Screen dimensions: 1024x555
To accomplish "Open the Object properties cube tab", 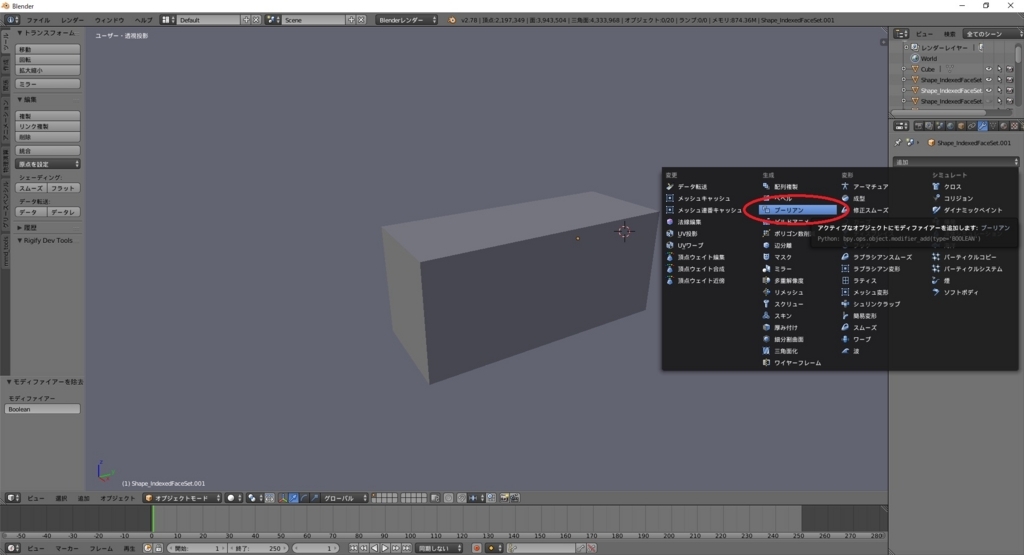I will [961, 126].
